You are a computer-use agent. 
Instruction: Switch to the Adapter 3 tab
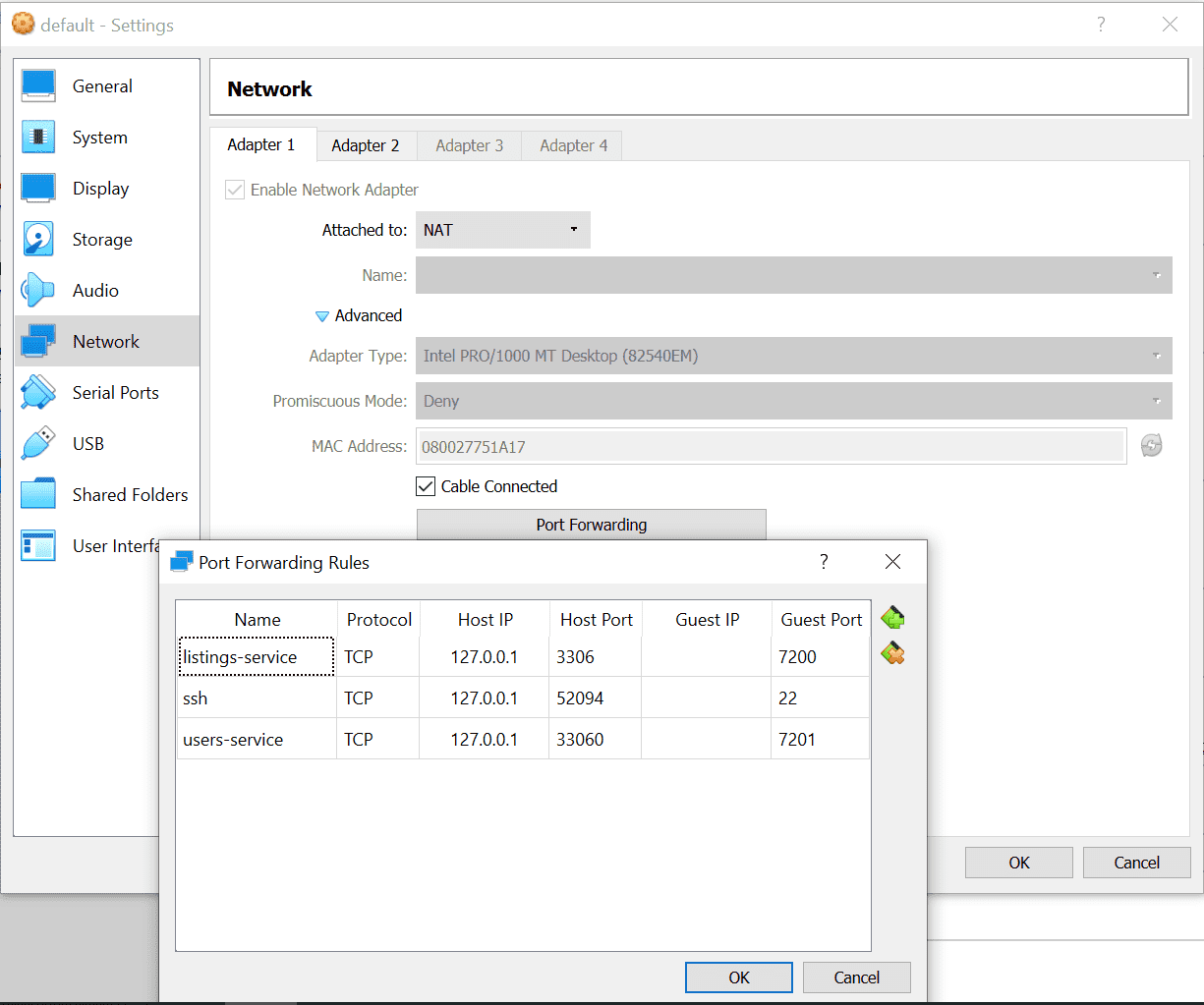pyautogui.click(x=470, y=145)
